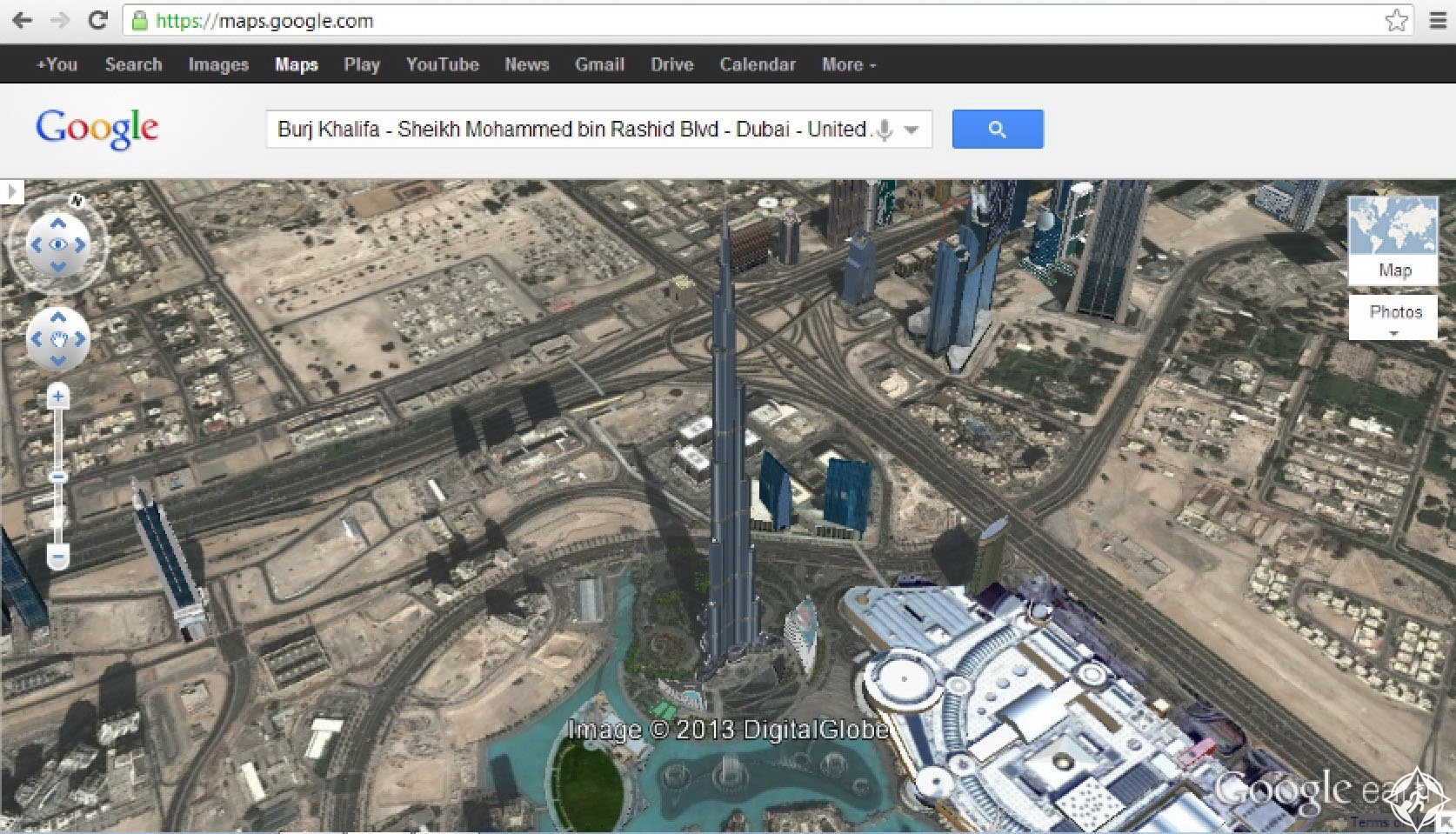Open YouTube from the Google bar
This screenshot has height=834, width=1456.
pos(442,64)
